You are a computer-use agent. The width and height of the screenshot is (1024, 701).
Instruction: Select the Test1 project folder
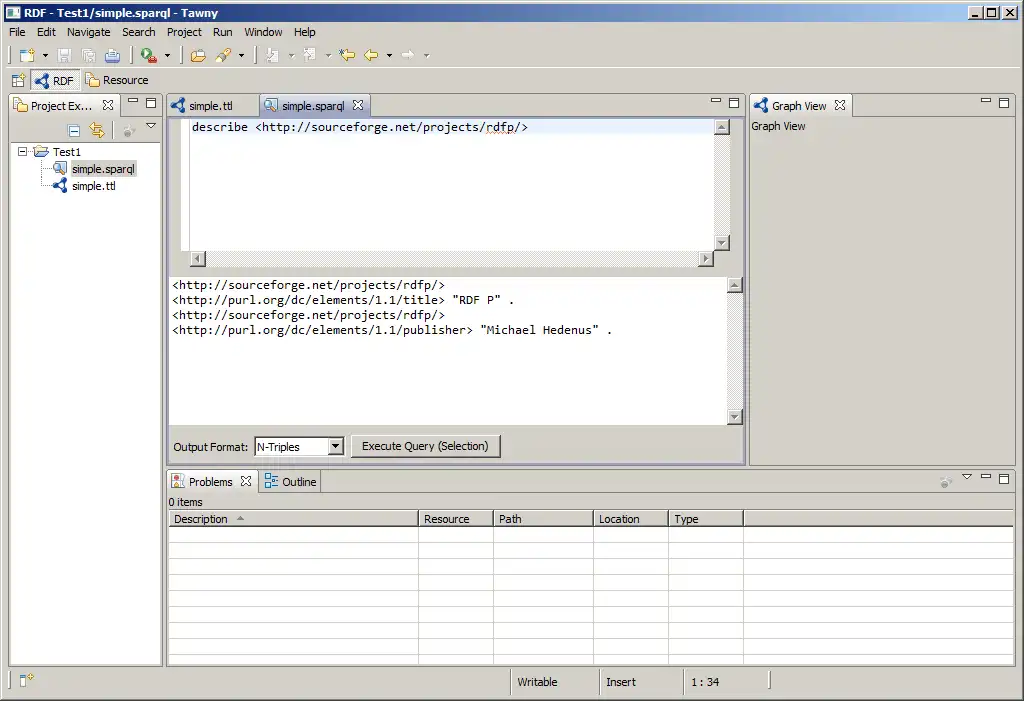pos(67,152)
